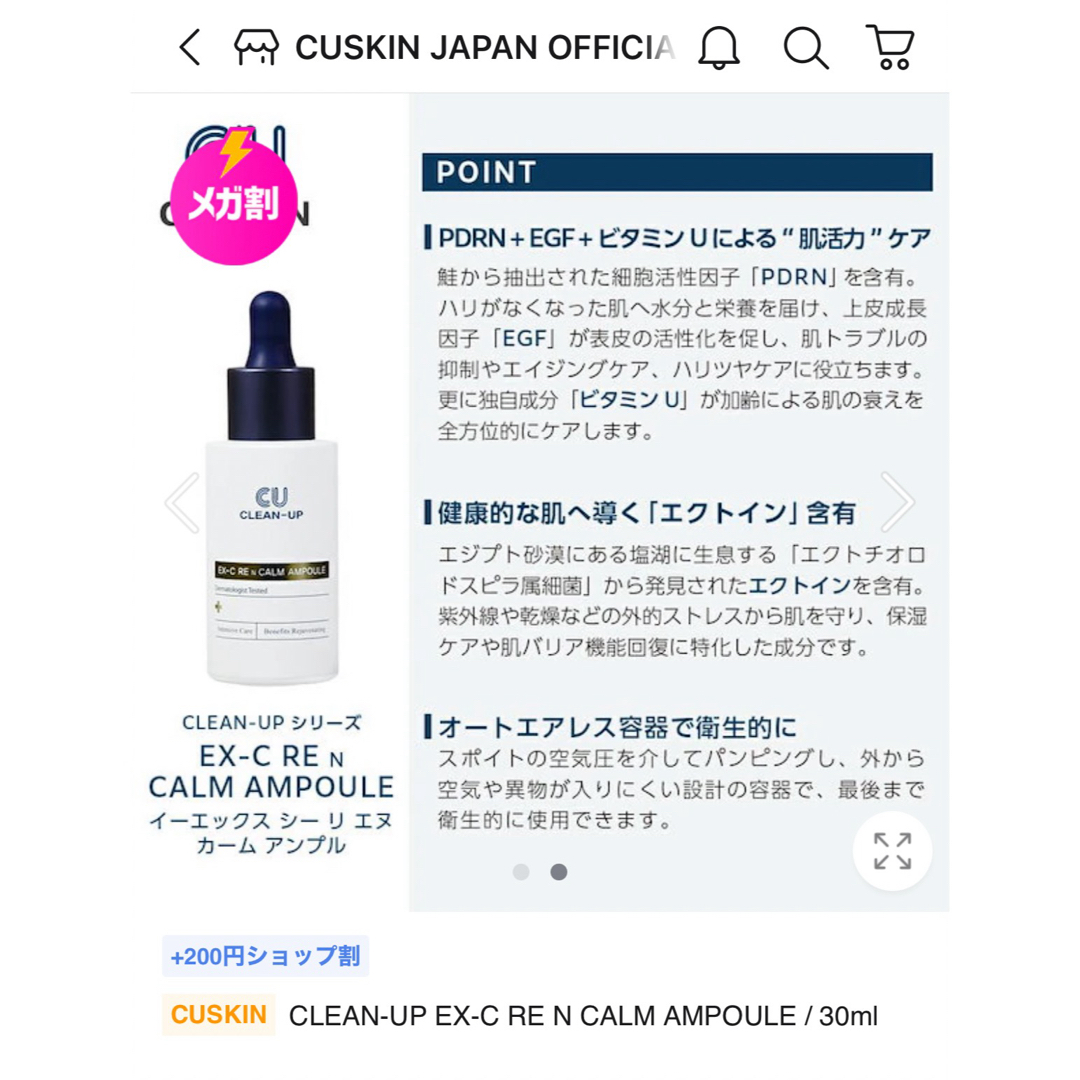
Task: Open the shop storefront icon
Action: pos(256,48)
